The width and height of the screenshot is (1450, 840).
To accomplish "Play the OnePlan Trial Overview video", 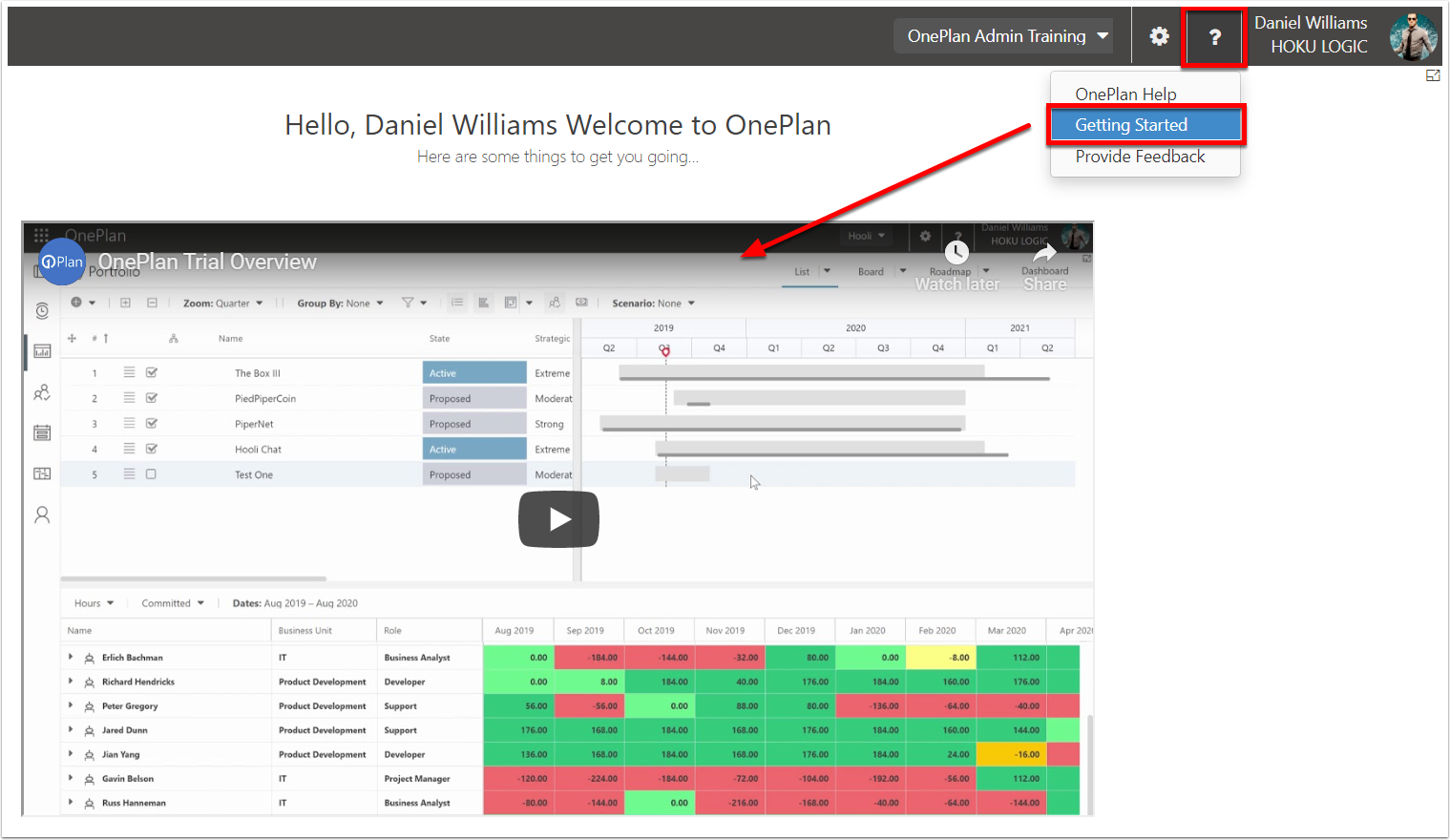I will pyautogui.click(x=558, y=519).
